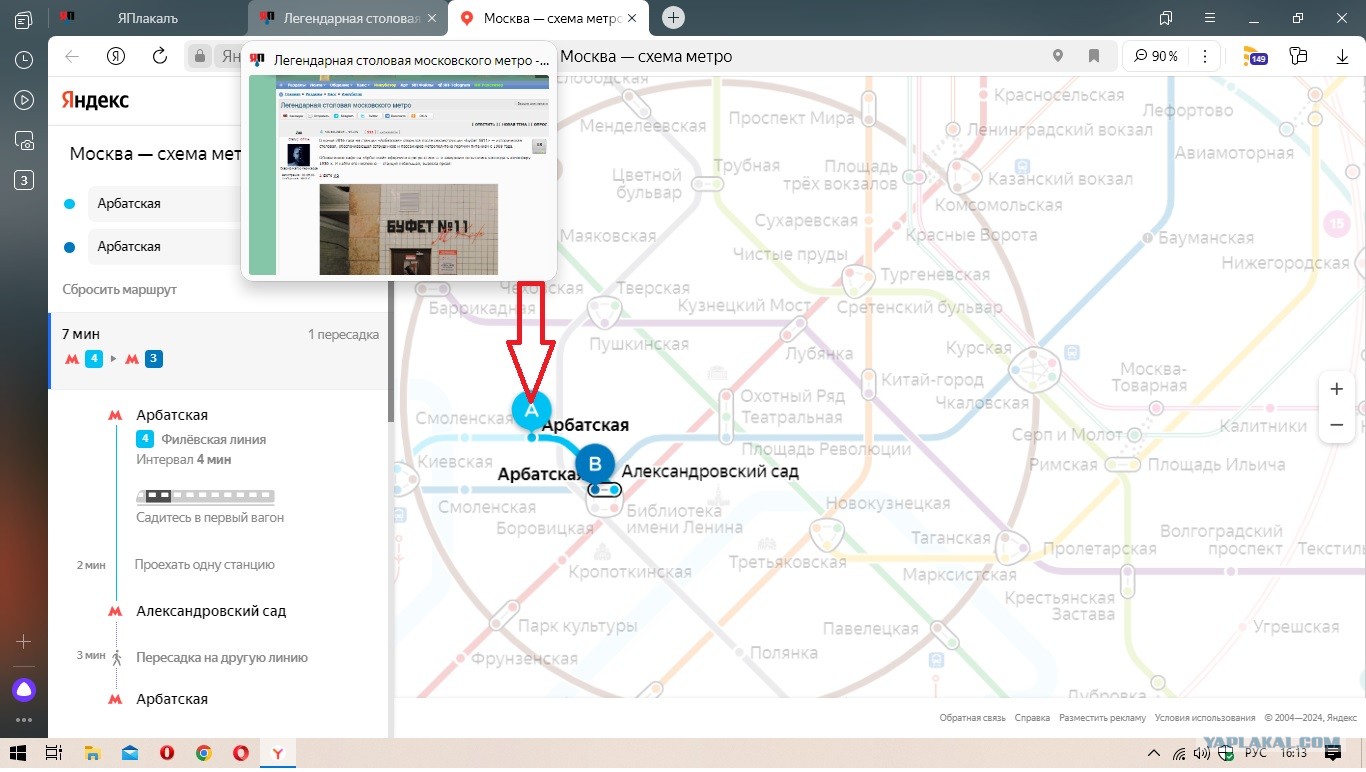
Task: Open Обратная связь footer link
Action: 972,718
